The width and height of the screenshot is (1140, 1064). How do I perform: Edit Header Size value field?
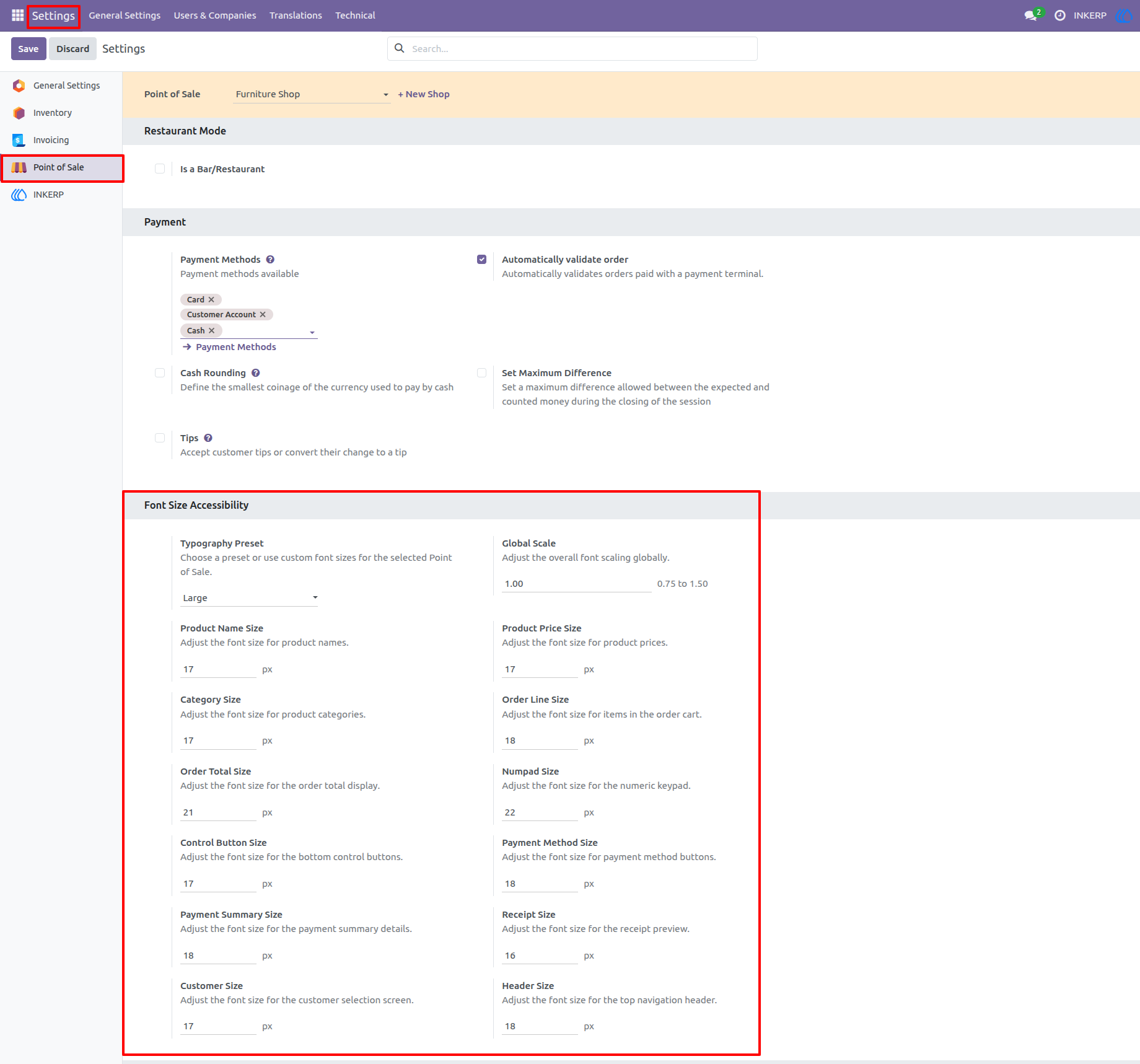click(x=540, y=1026)
